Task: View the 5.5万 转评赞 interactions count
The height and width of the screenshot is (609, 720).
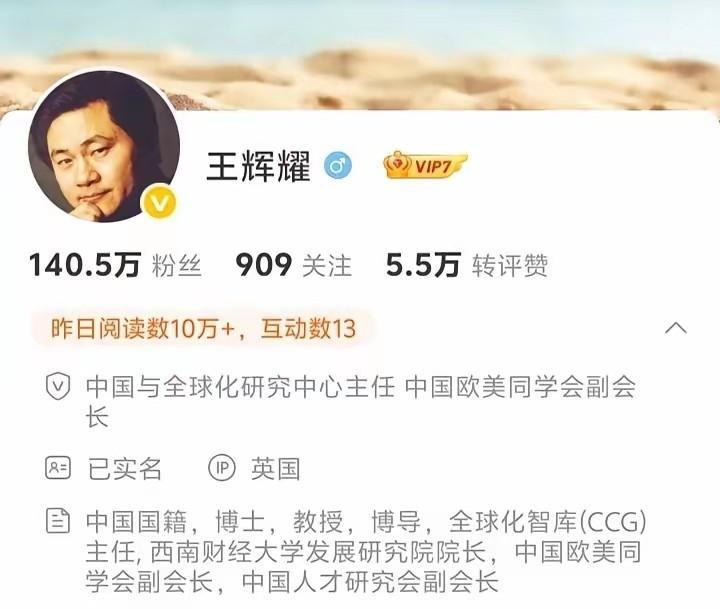Action: click(467, 265)
